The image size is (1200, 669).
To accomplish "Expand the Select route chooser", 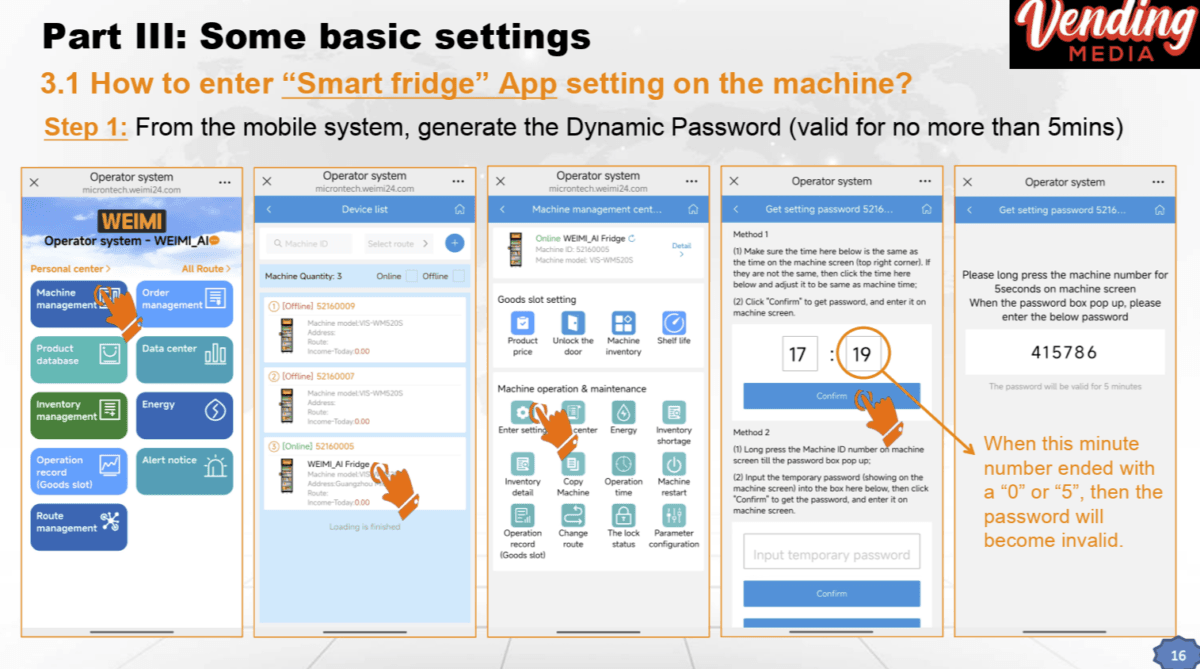I will tap(398, 244).
